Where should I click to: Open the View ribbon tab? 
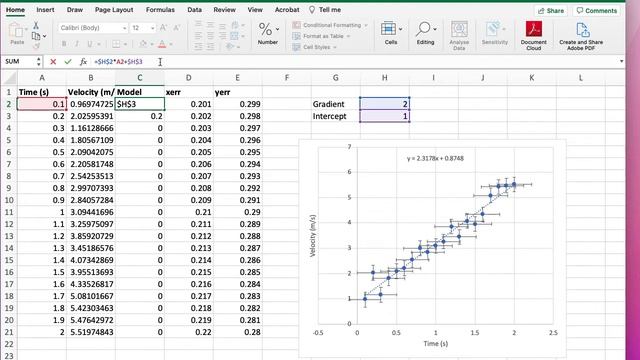tap(255, 10)
